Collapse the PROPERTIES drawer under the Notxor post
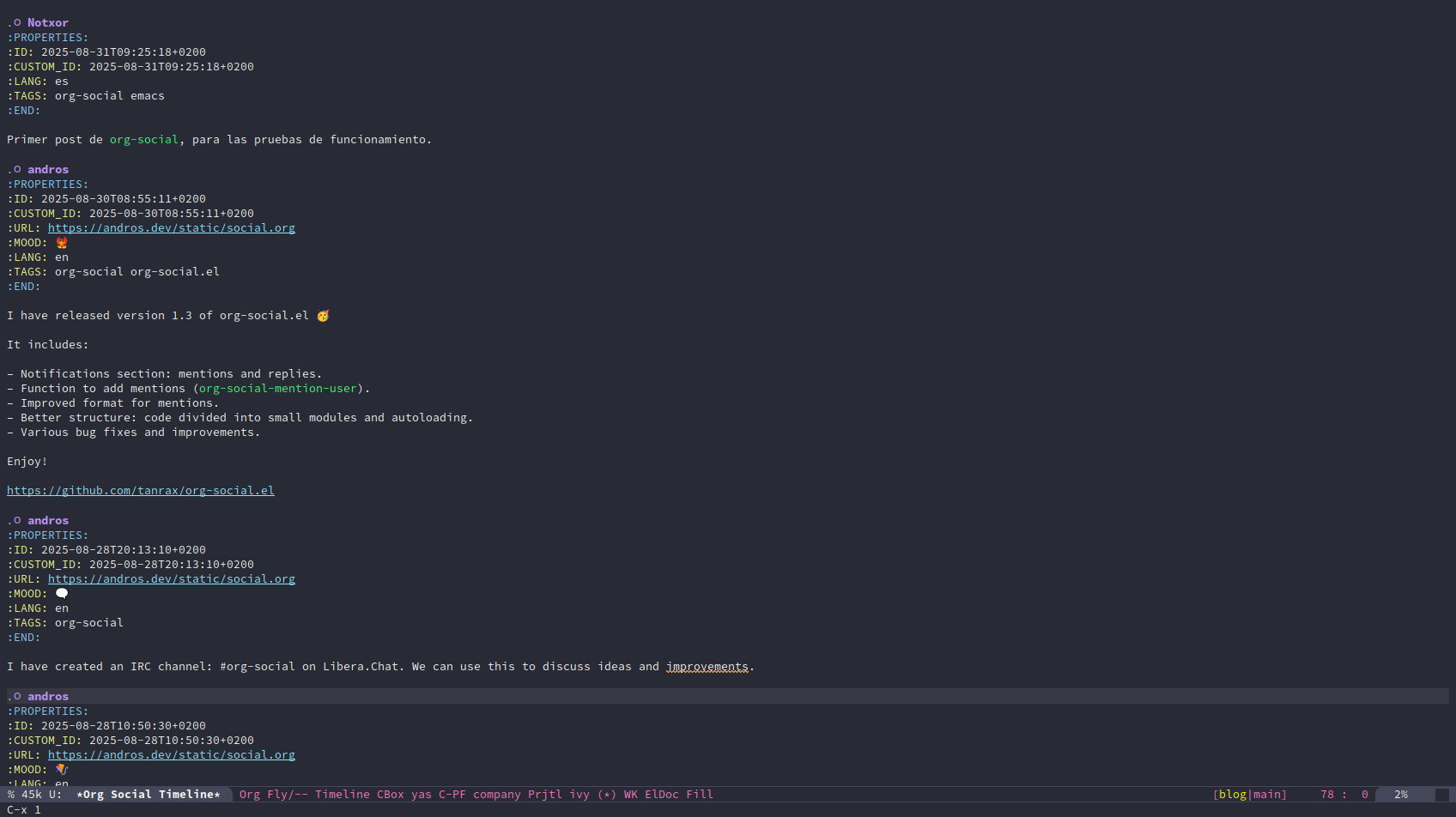 [x=48, y=38]
